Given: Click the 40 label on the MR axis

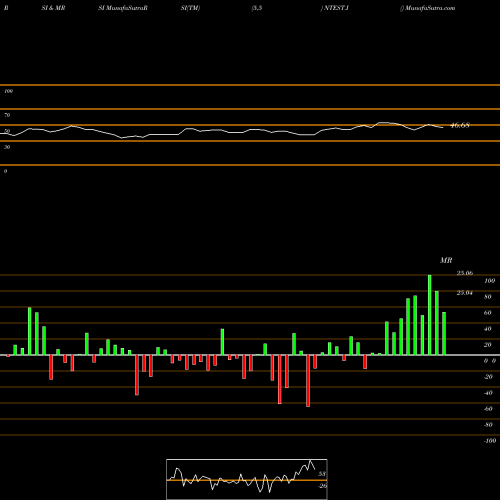Looking at the screenshot, I should pos(488,329).
